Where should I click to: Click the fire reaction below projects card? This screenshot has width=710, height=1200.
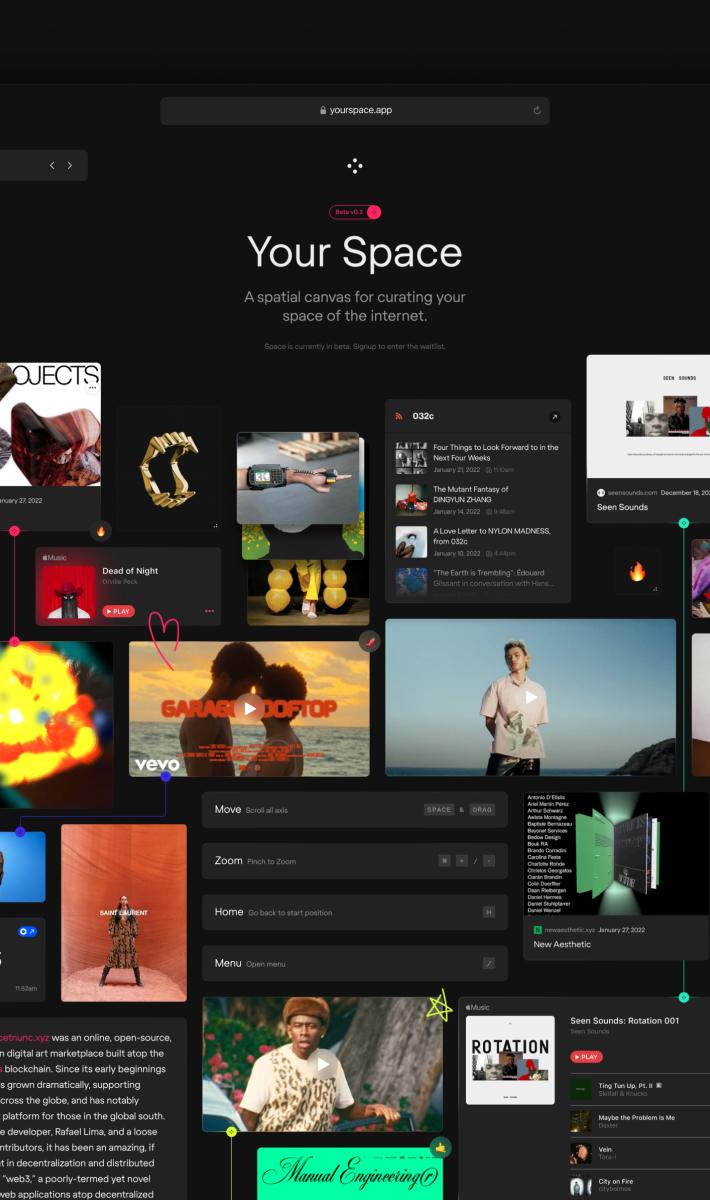100,531
